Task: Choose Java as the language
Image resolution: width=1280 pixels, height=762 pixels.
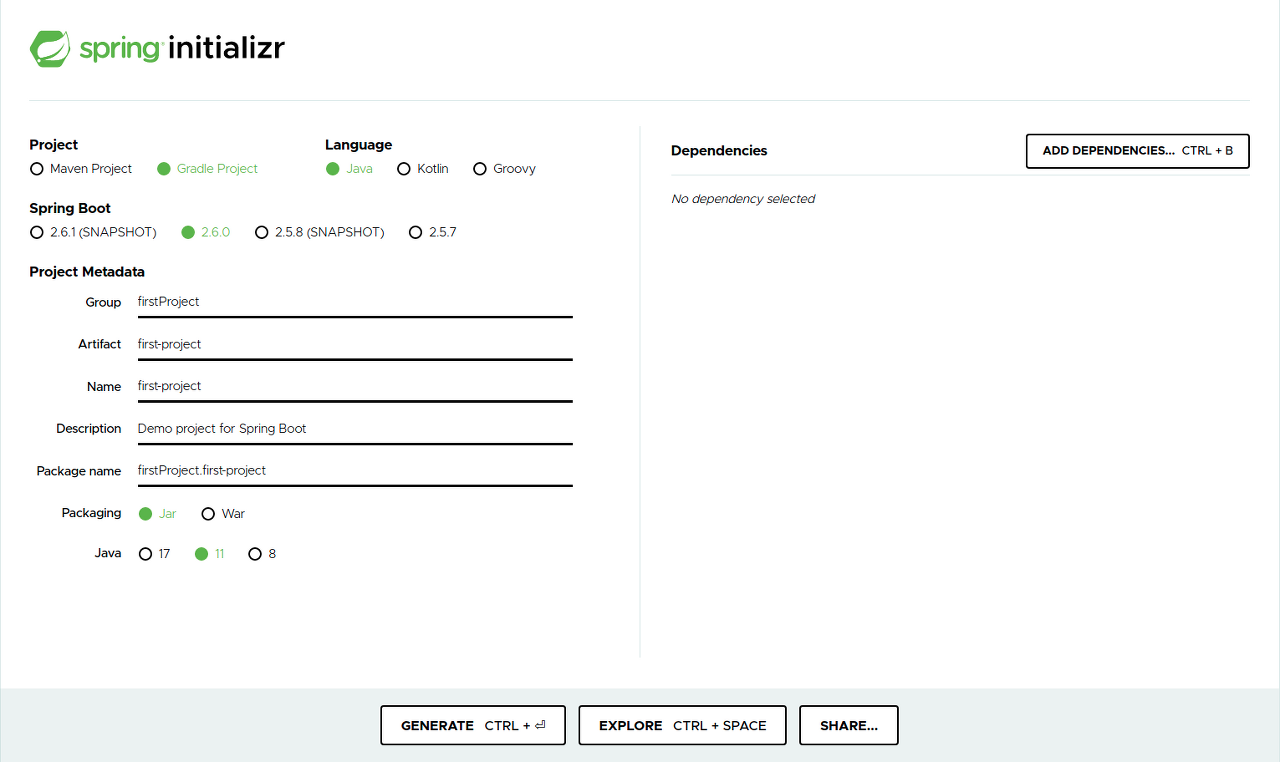Action: coord(349,169)
